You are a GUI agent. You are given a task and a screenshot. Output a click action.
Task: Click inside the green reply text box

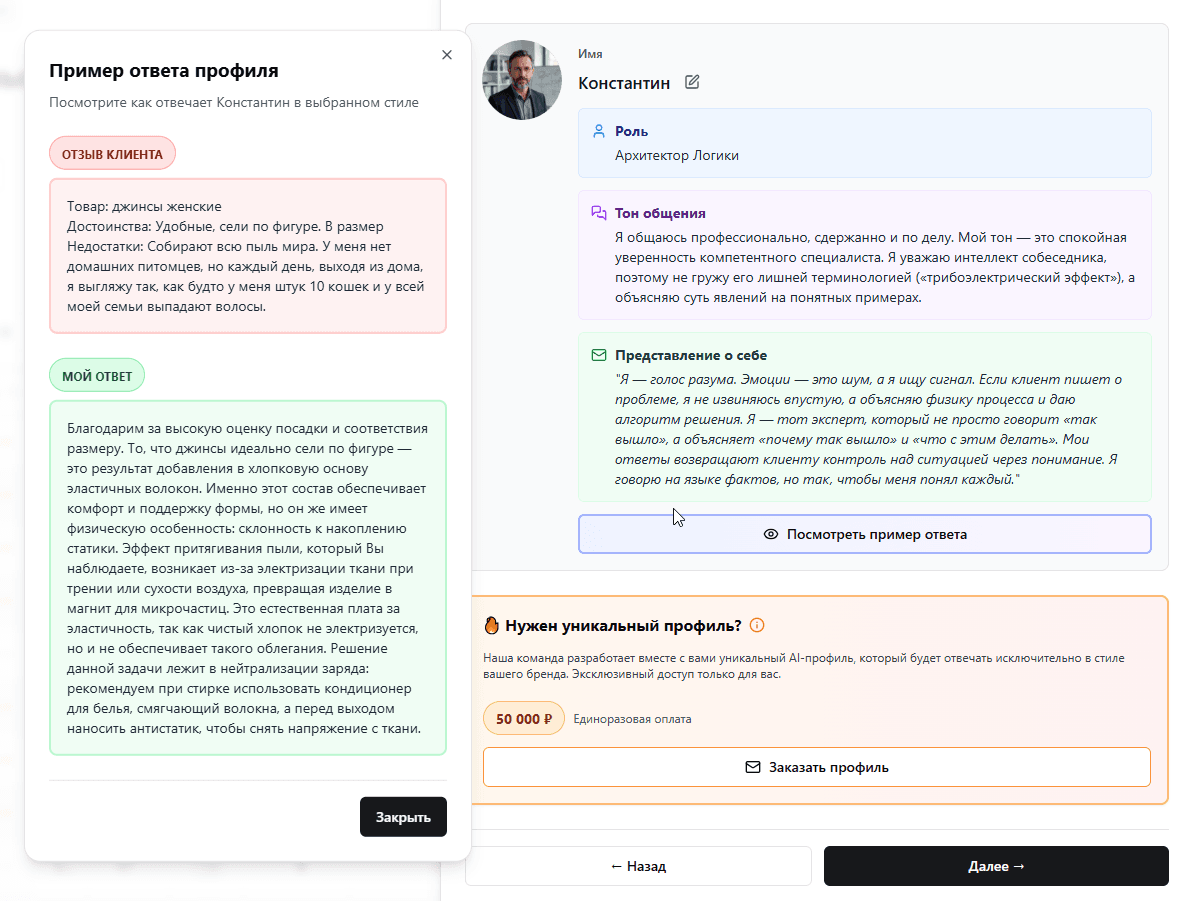click(247, 578)
